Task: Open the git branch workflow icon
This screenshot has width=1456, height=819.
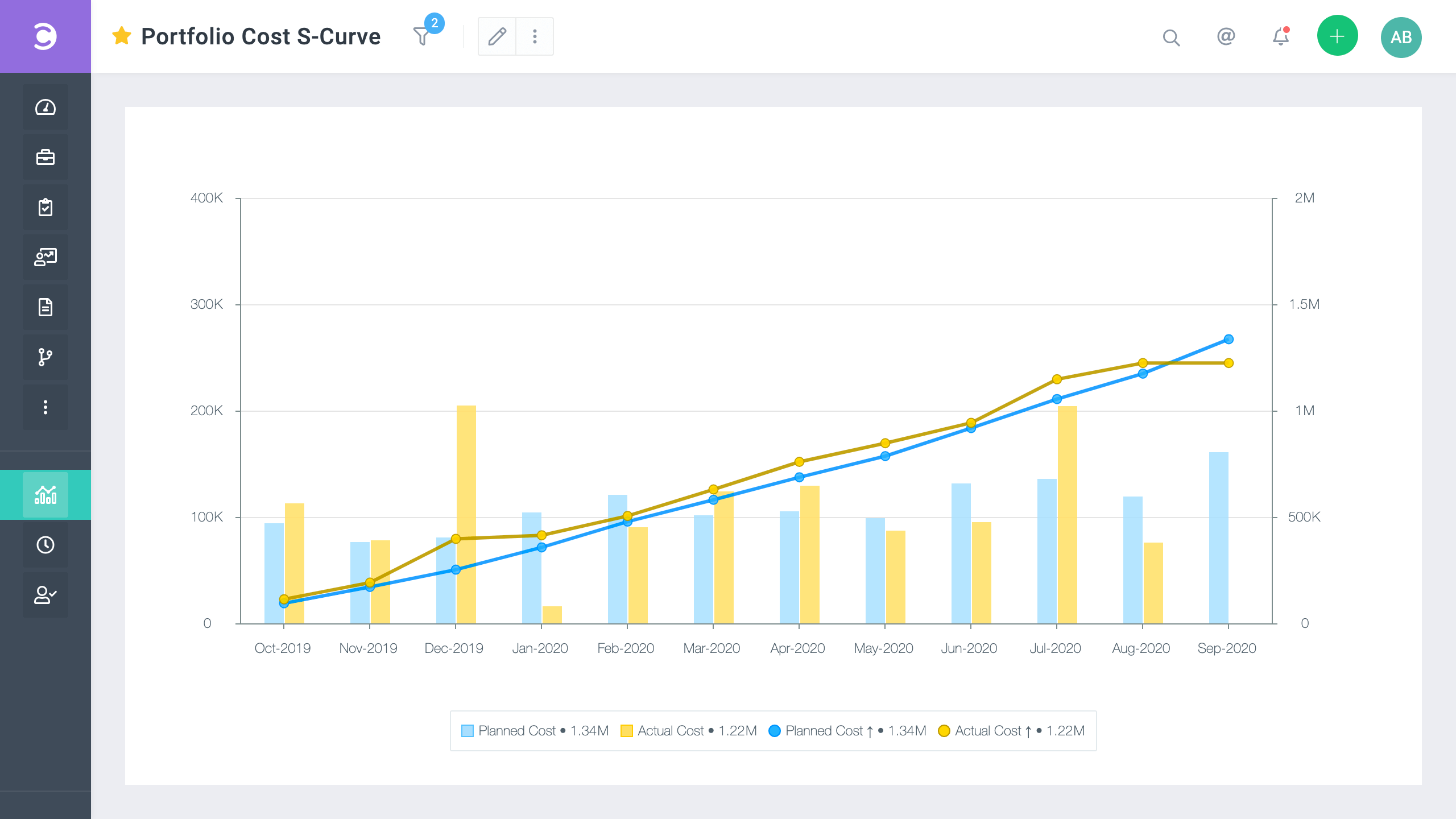Action: [45, 357]
